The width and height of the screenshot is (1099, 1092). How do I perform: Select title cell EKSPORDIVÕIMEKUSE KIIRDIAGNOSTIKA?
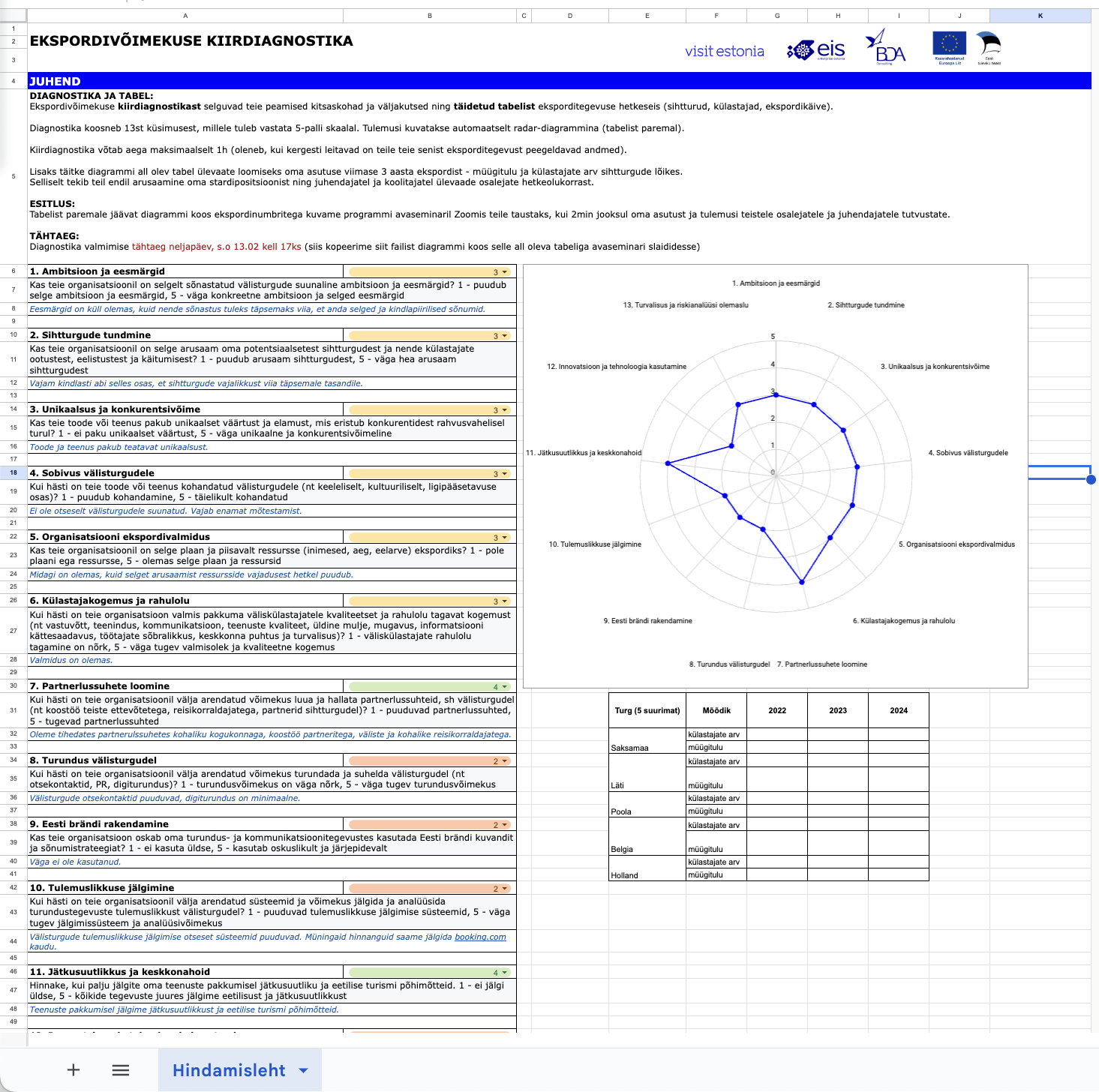(x=191, y=41)
